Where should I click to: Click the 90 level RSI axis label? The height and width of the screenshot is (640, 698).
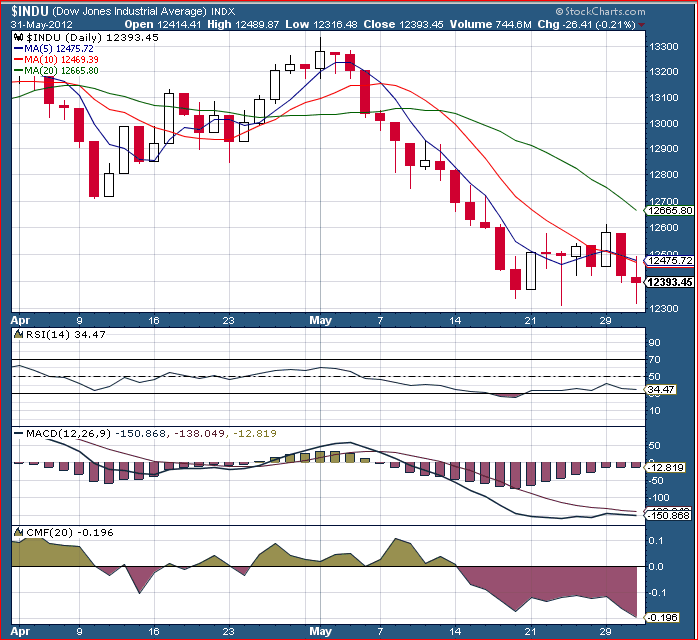pos(654,343)
